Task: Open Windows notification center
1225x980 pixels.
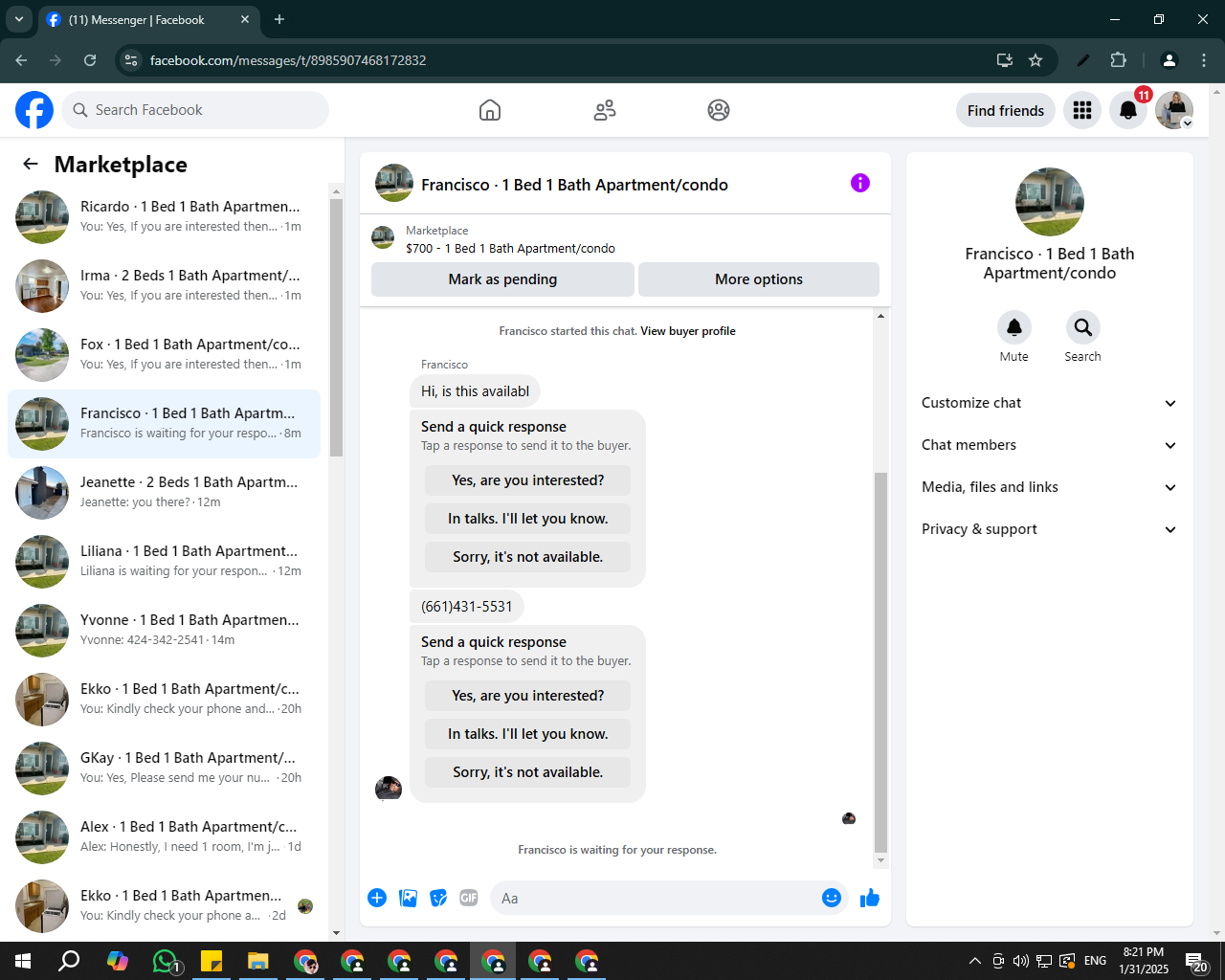Action: (x=1196, y=961)
